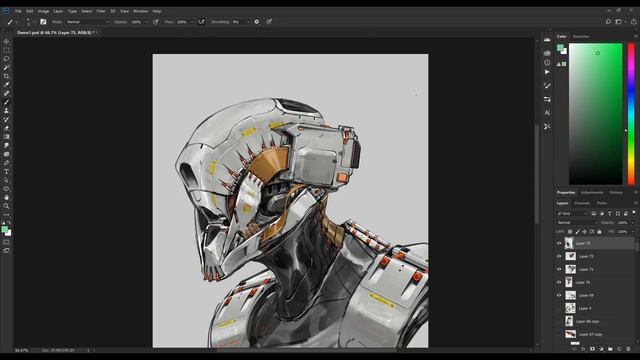Hide Layer 69 using its eye icon

pyautogui.click(x=559, y=295)
